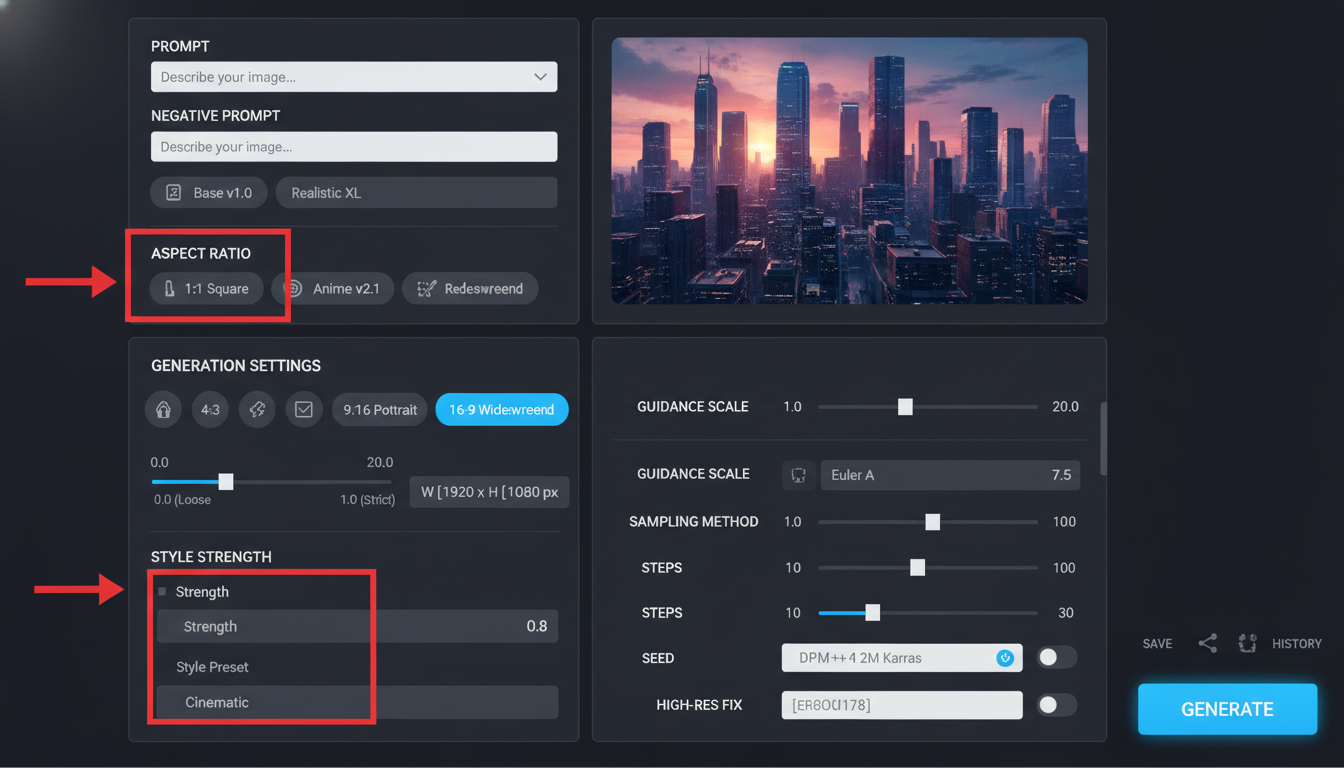Select the 4:3 aspect ratio icon
The image size is (1344, 768).
(210, 409)
